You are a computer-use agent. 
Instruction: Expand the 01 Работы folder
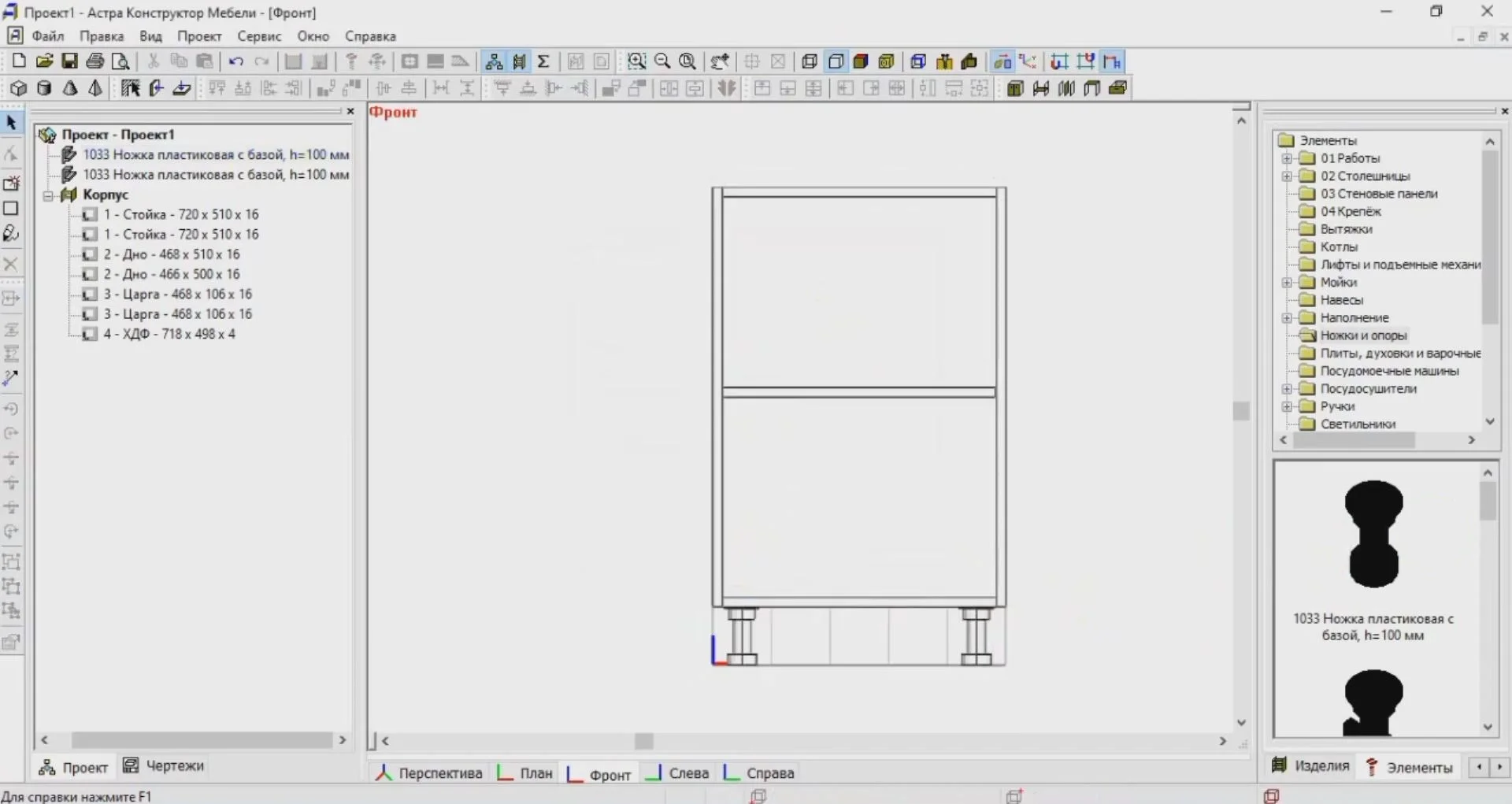point(1287,158)
